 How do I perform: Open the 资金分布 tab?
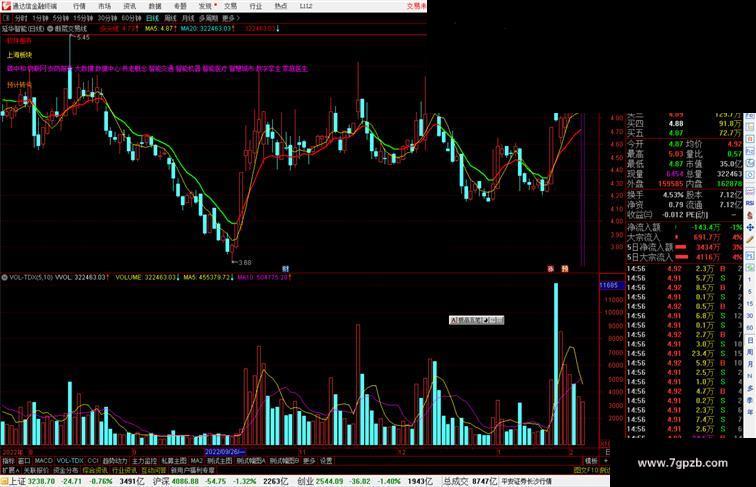pyautogui.click(x=66, y=470)
